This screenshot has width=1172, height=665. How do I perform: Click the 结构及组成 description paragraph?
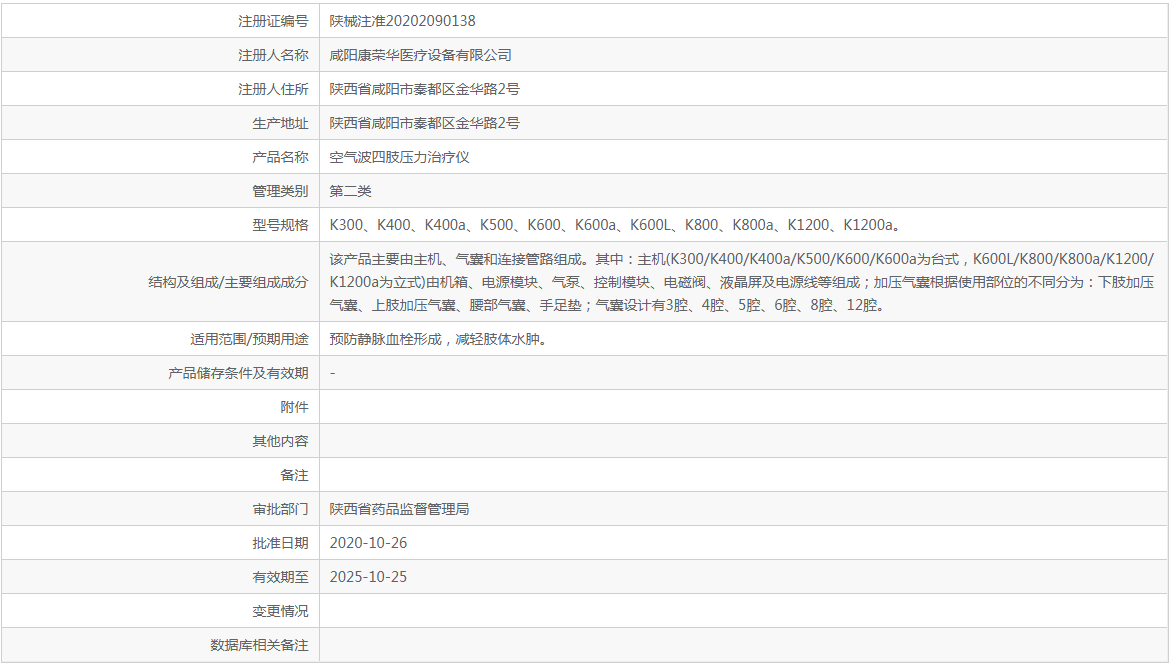[742, 282]
